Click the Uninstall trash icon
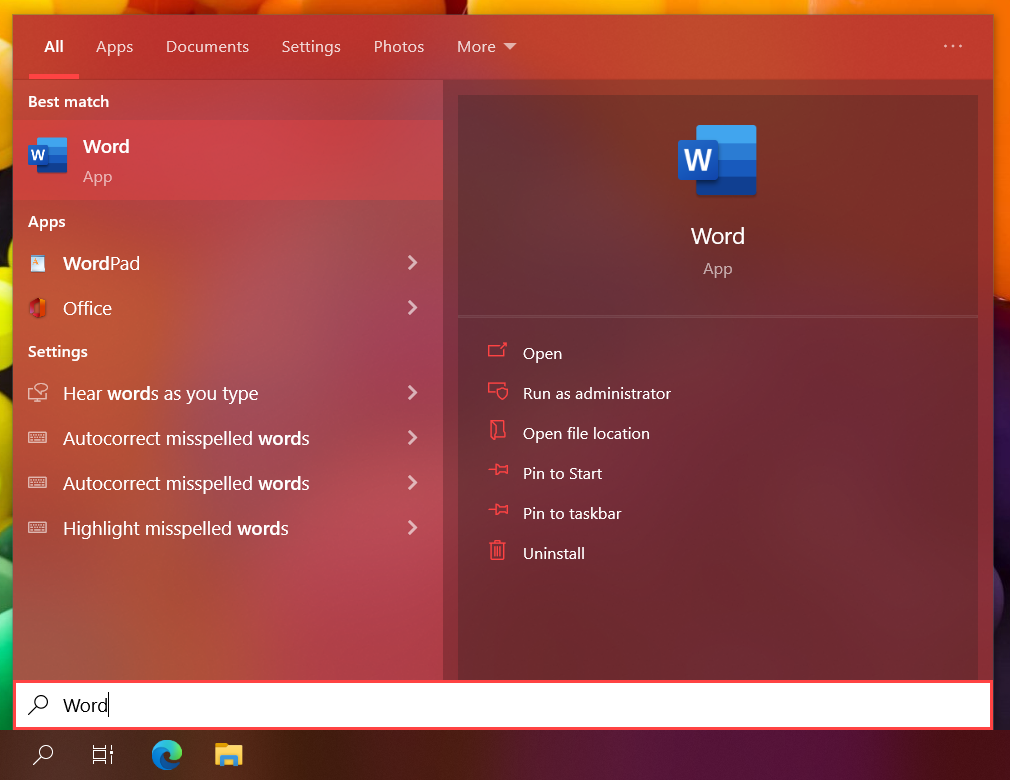Screen dimensions: 1010x780 [x=497, y=550]
